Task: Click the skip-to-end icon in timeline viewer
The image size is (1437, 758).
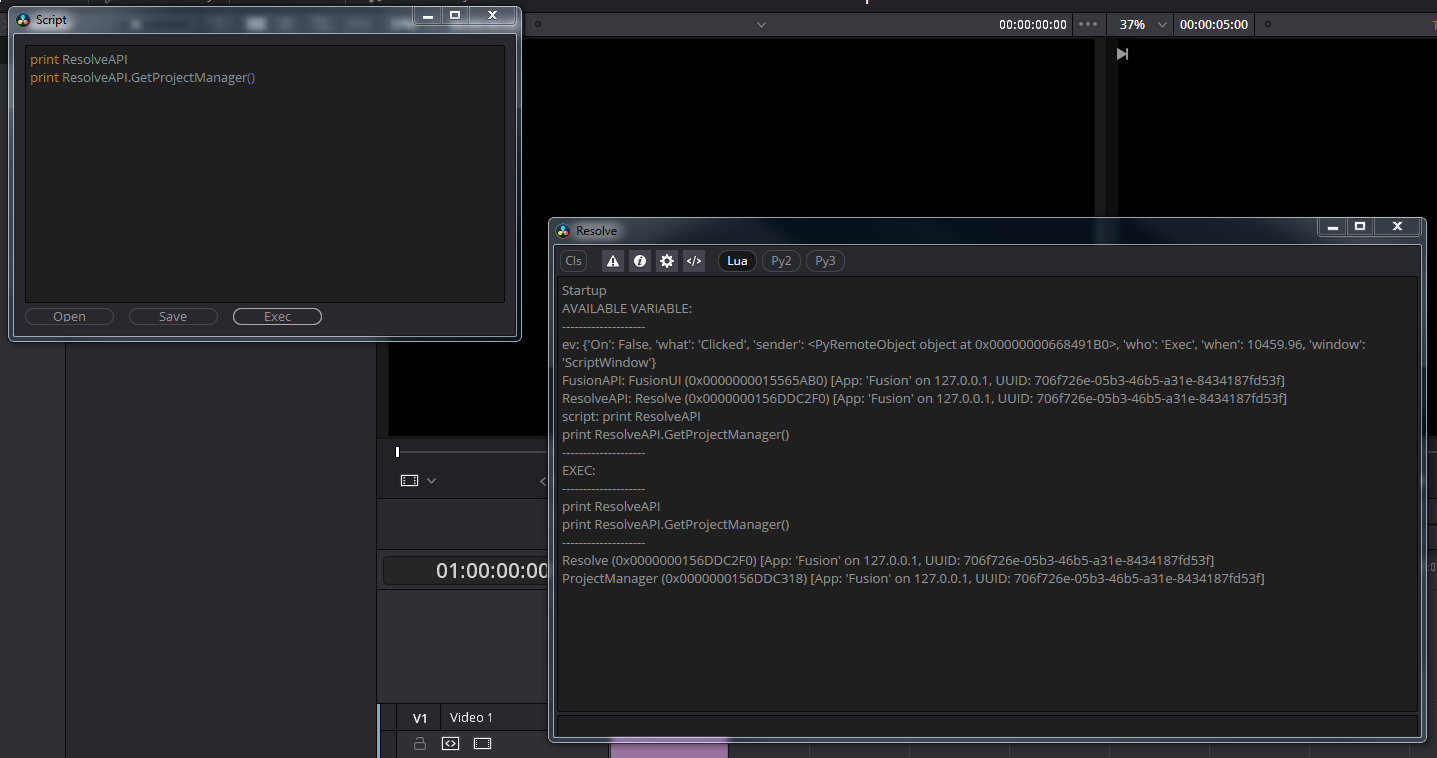Action: (1122, 54)
